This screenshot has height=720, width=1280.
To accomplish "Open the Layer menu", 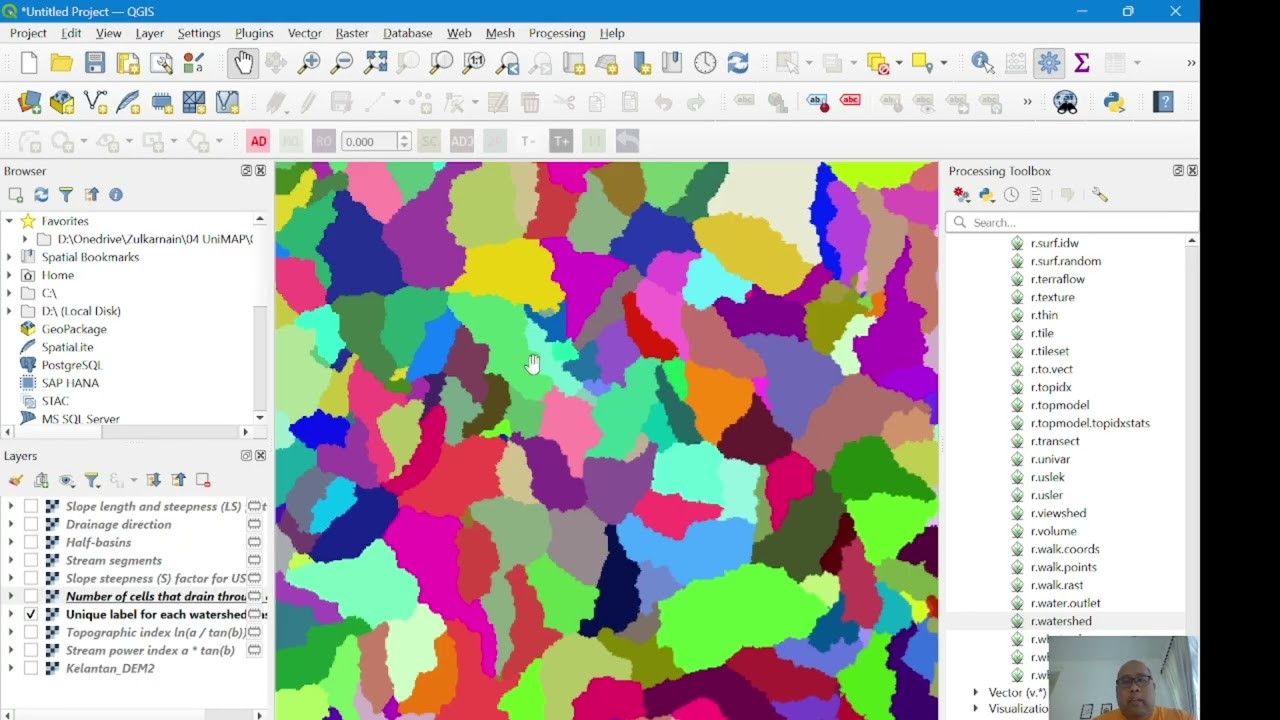I will point(150,33).
